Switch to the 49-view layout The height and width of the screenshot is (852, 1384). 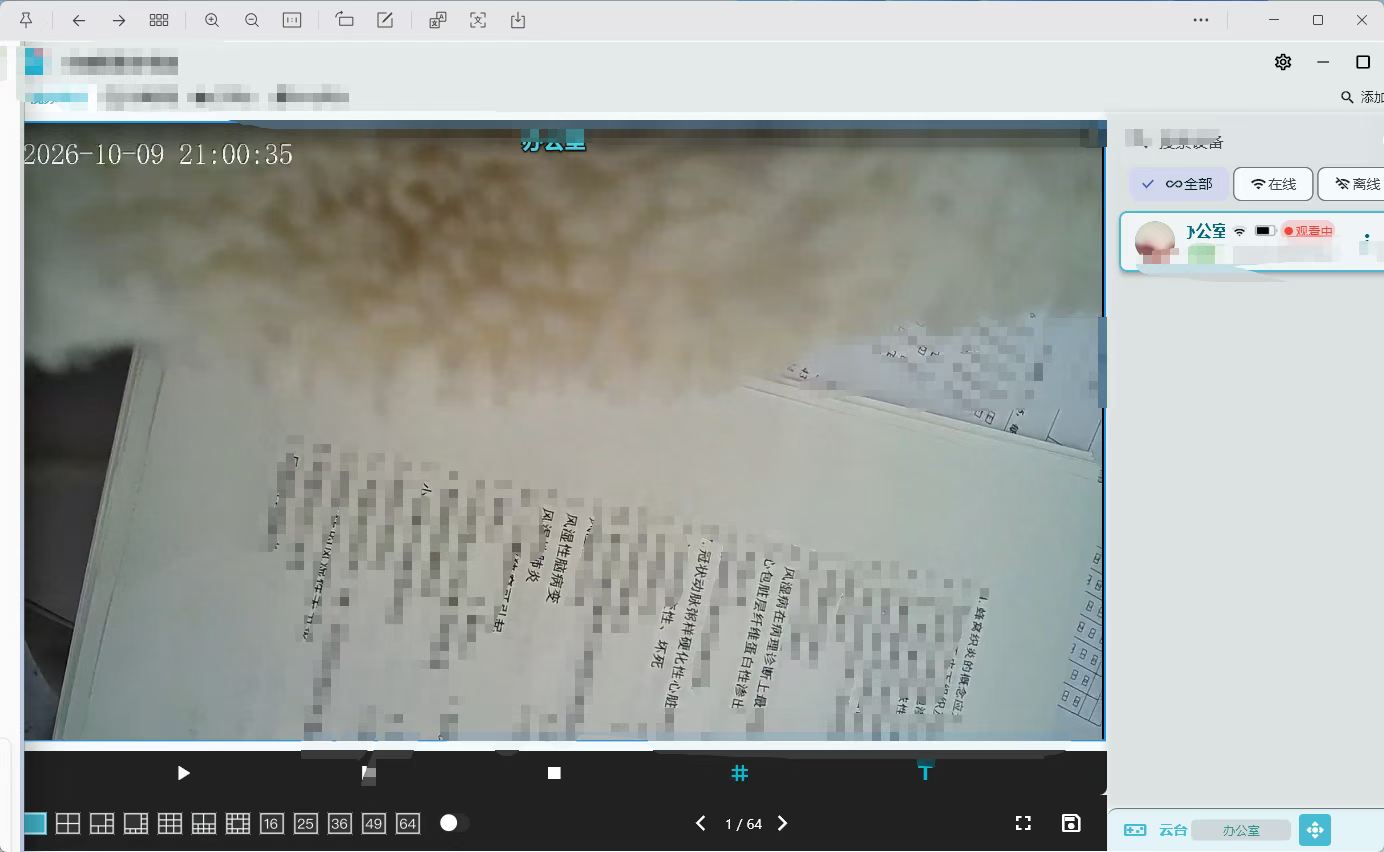(x=374, y=824)
